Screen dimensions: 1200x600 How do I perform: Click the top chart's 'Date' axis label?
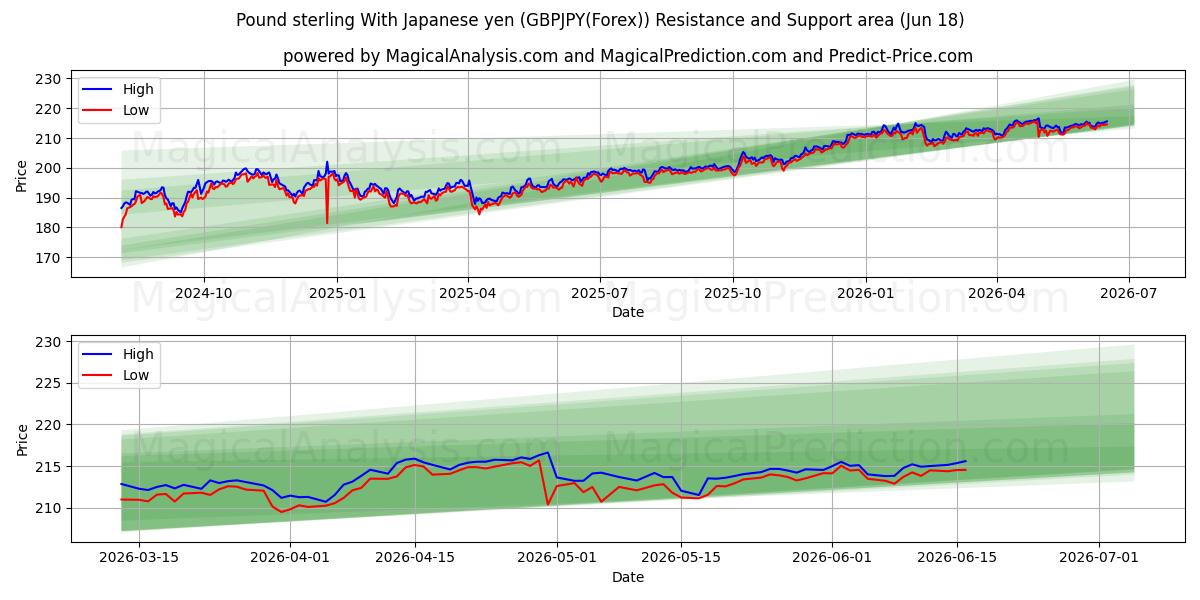[x=628, y=312]
